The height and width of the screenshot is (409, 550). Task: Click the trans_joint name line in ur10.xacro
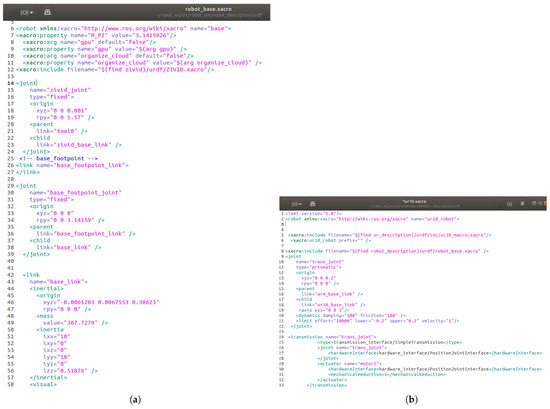[320, 262]
